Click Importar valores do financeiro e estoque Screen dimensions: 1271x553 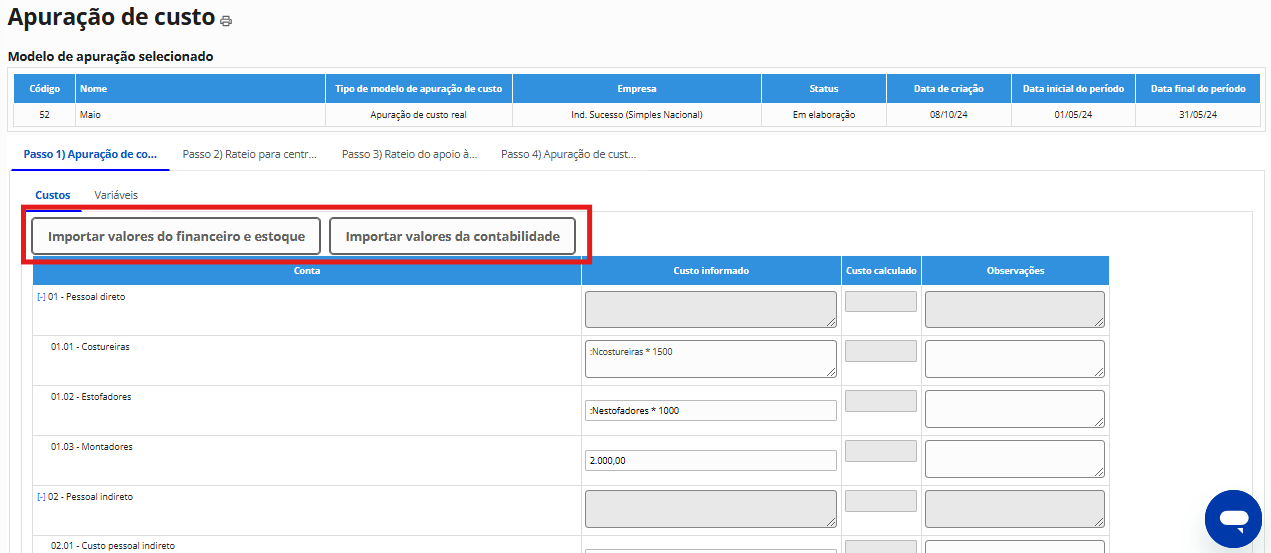pos(176,237)
